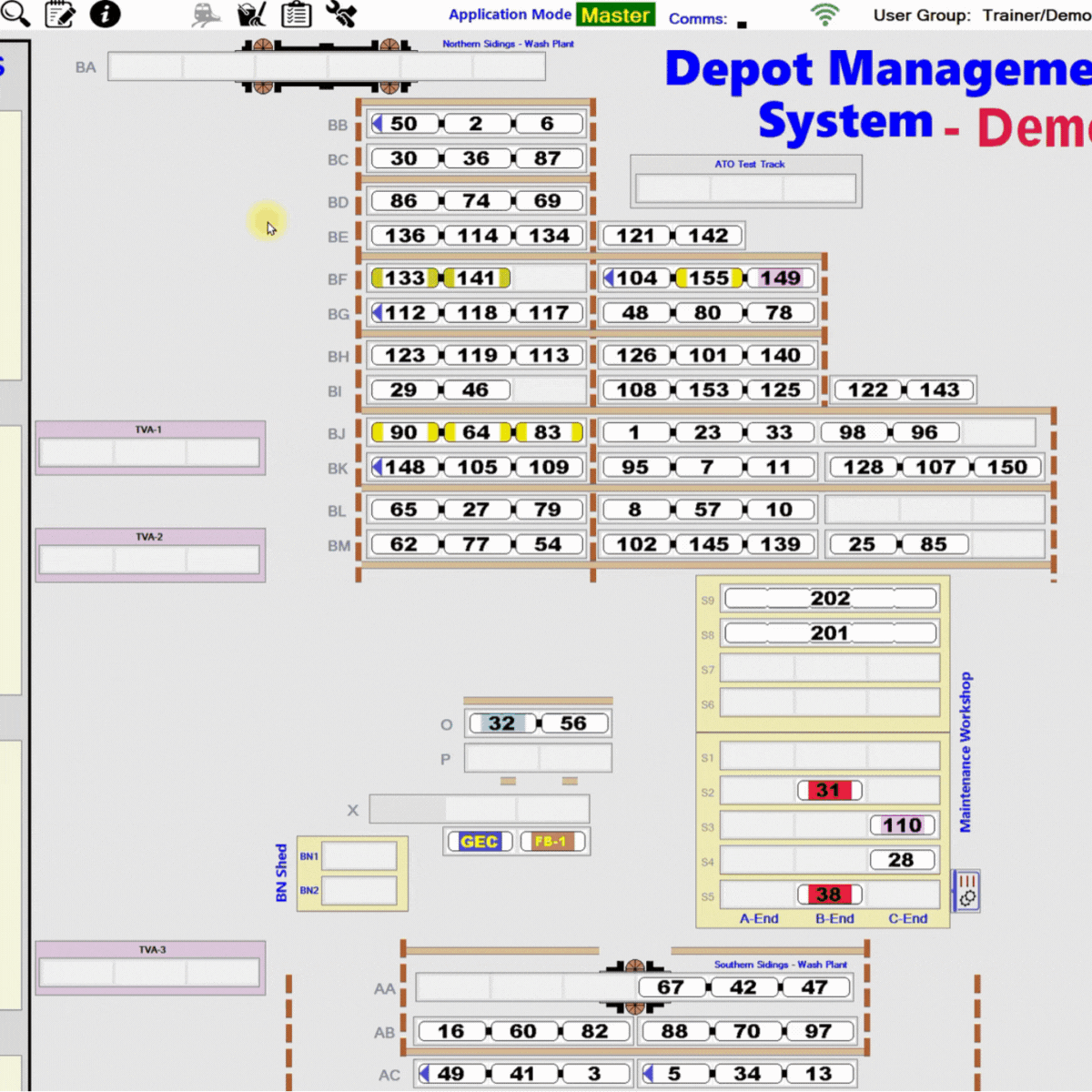This screenshot has width=1092, height=1092.
Task: Select yellow train 155
Action: point(709,278)
